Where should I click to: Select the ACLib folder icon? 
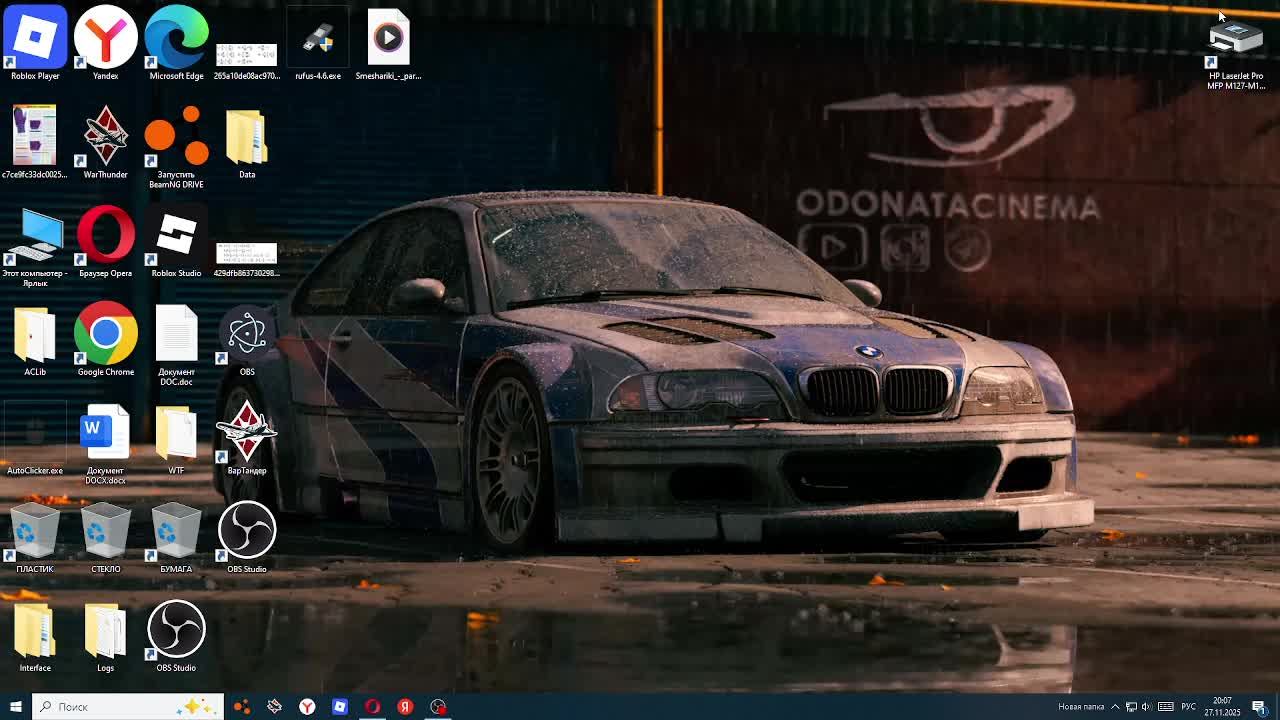35,340
